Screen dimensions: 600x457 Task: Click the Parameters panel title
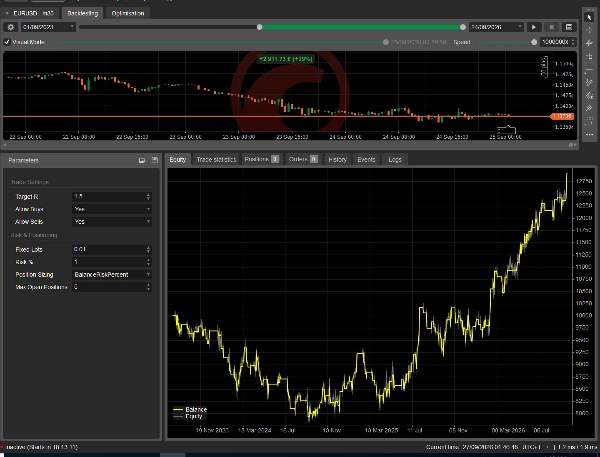23,160
